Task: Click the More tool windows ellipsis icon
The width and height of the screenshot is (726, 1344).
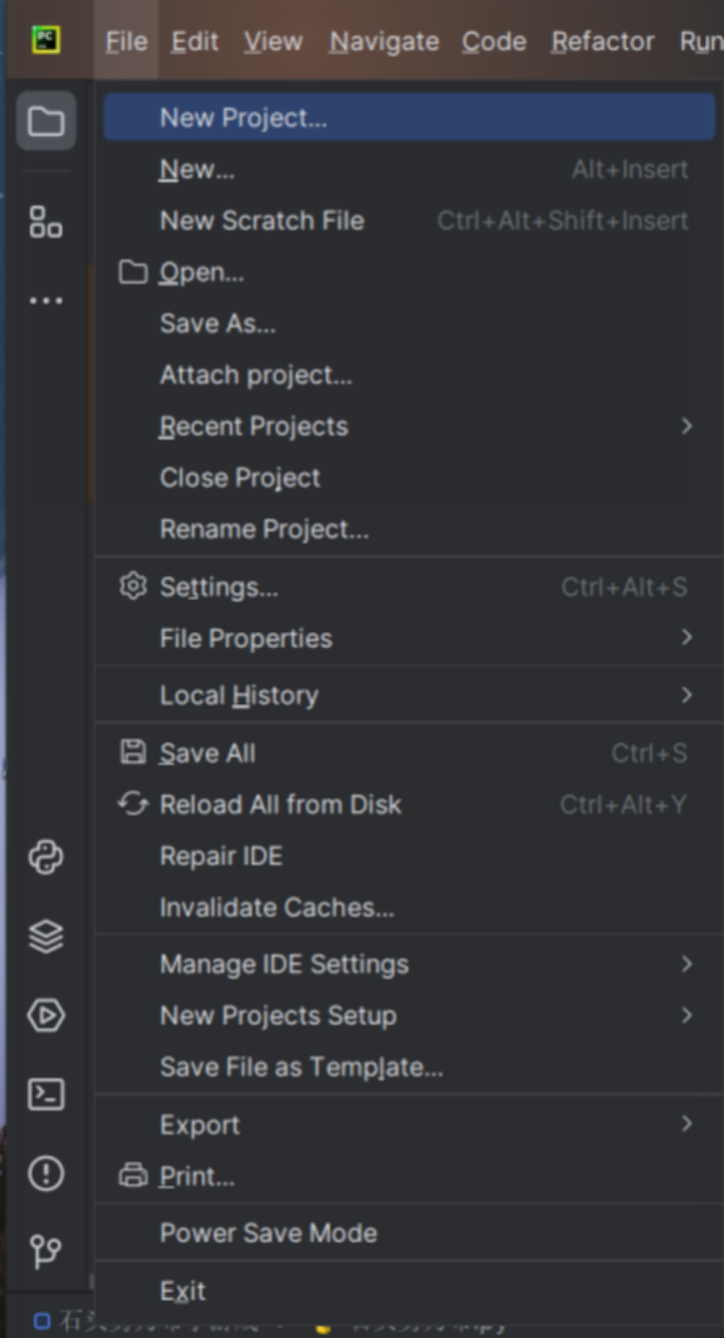Action: pyautogui.click(x=46, y=300)
